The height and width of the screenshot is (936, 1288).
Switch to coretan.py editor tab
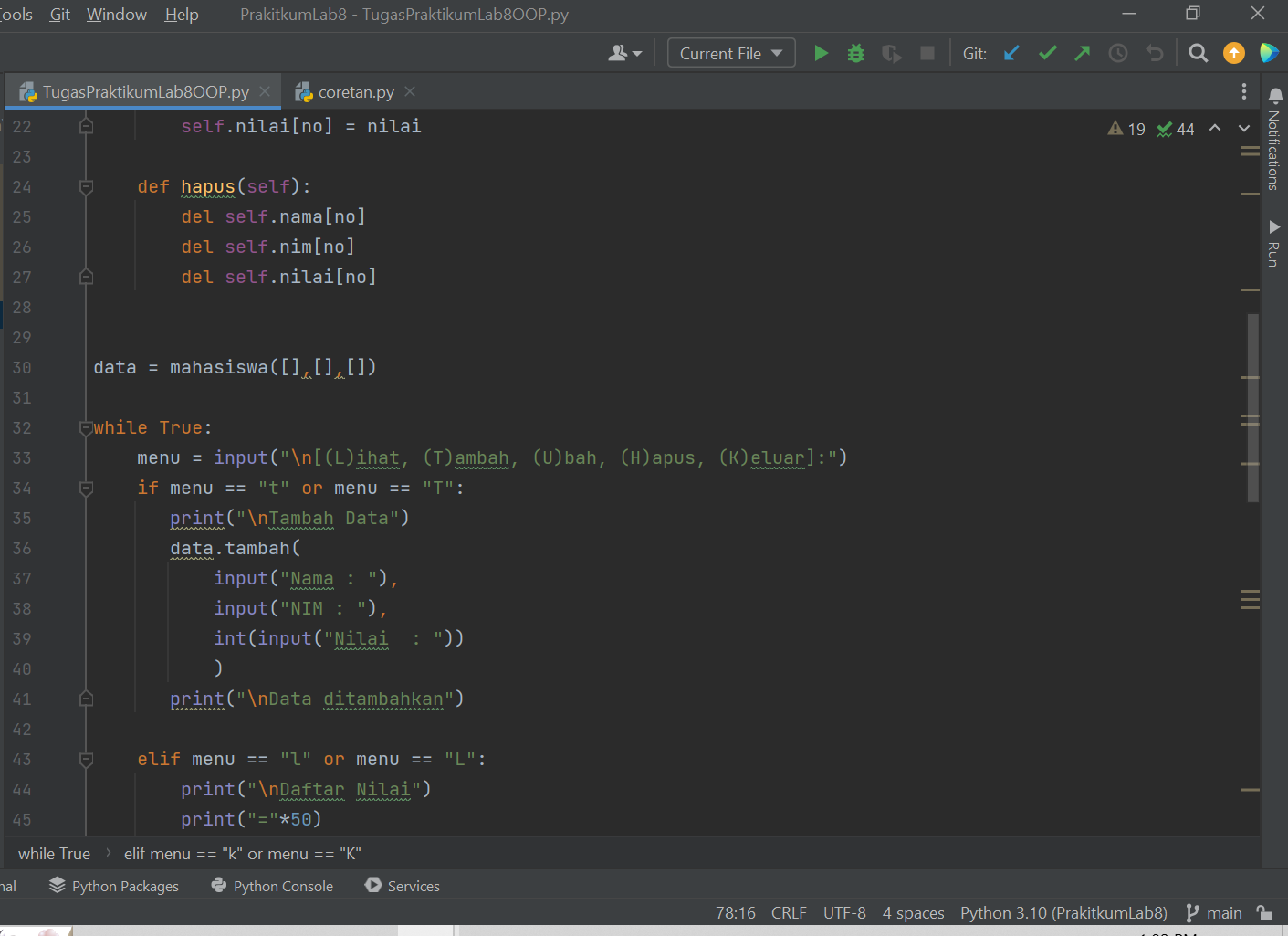(x=356, y=92)
